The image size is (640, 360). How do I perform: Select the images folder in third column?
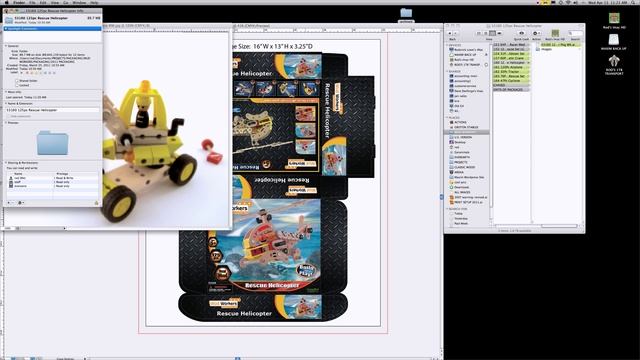pos(544,49)
